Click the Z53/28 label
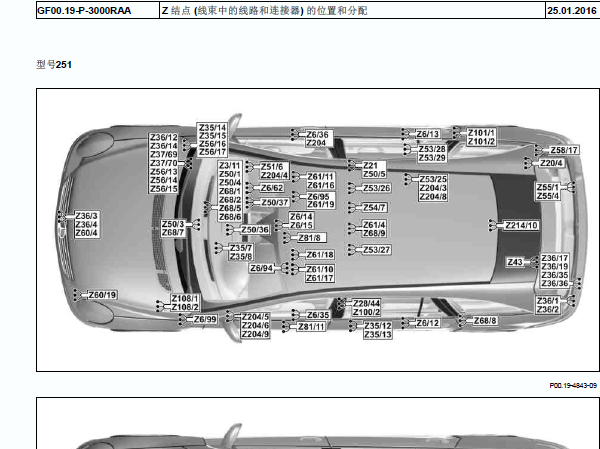 432,149
